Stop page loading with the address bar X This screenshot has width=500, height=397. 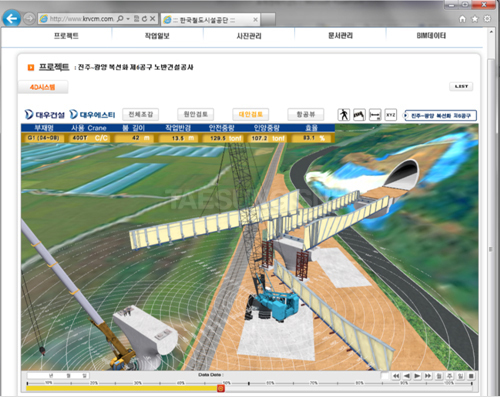(x=152, y=19)
